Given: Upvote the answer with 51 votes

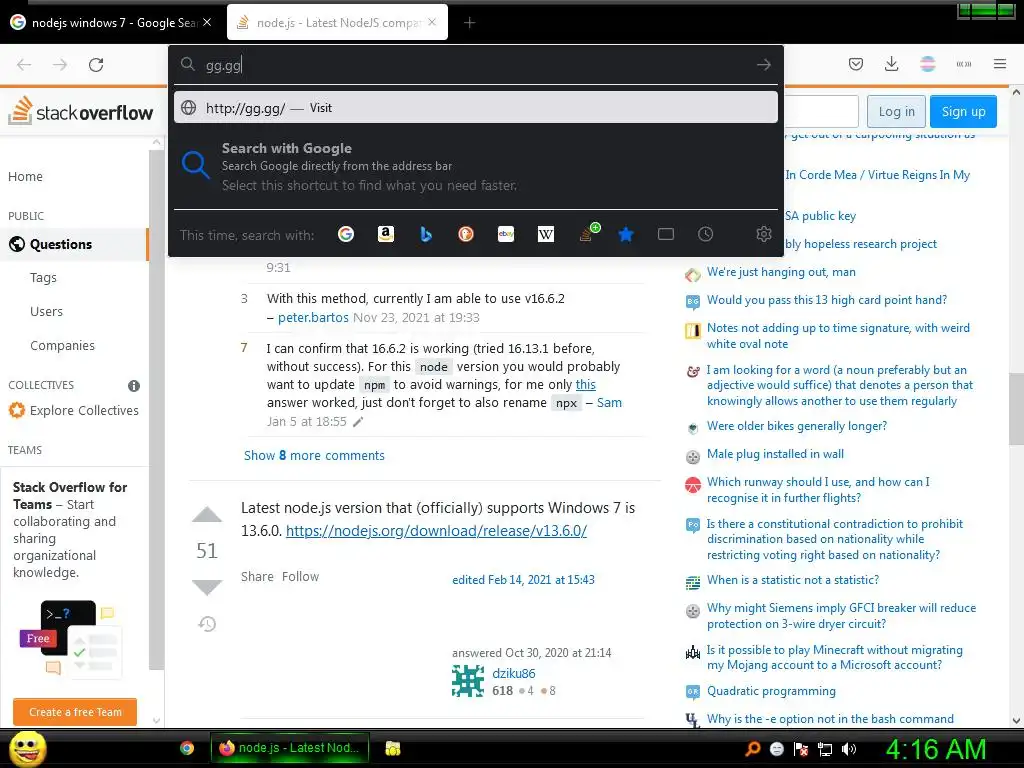Looking at the screenshot, I should 207,515.
